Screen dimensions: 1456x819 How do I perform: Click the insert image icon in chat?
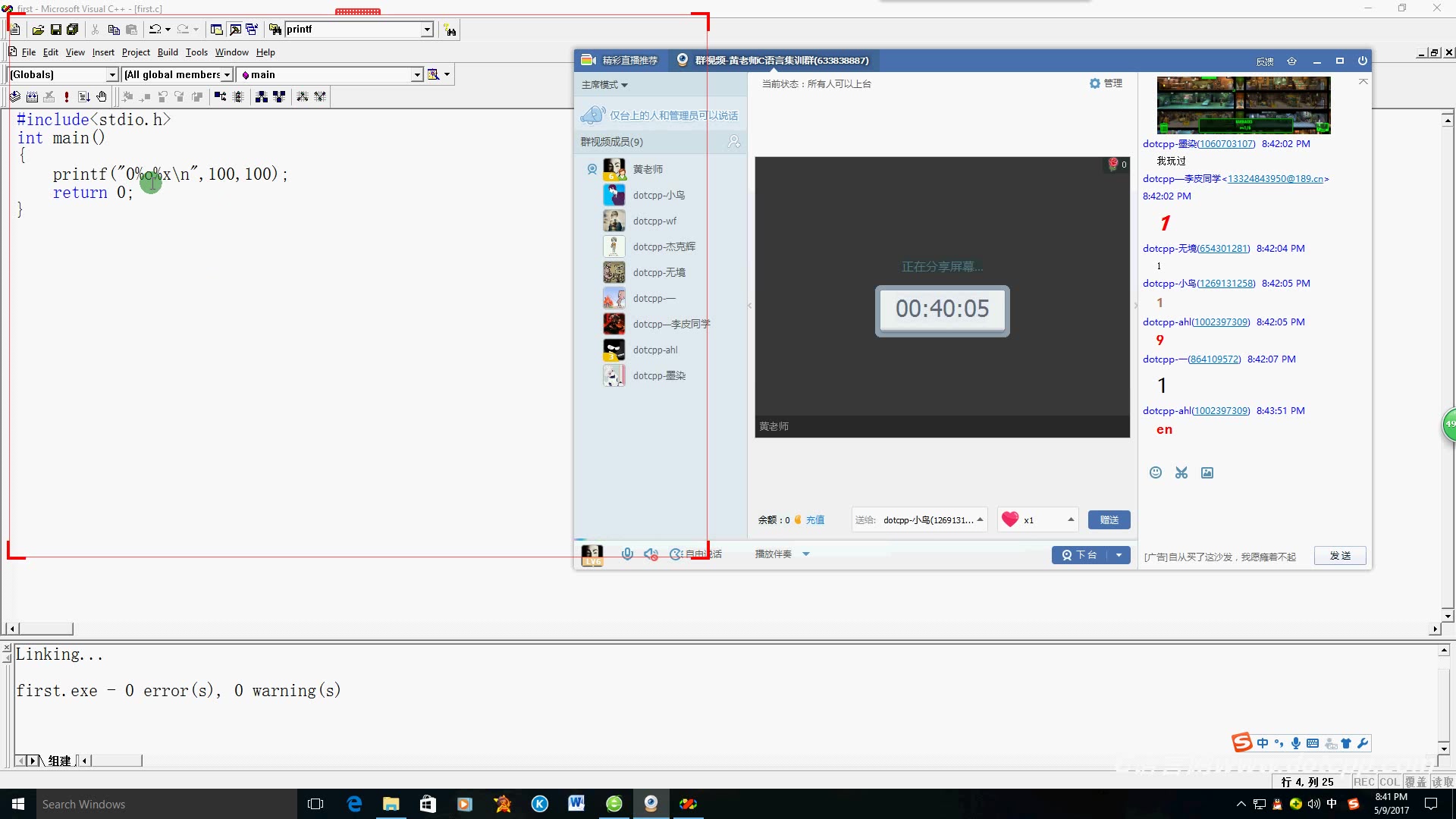click(1207, 472)
